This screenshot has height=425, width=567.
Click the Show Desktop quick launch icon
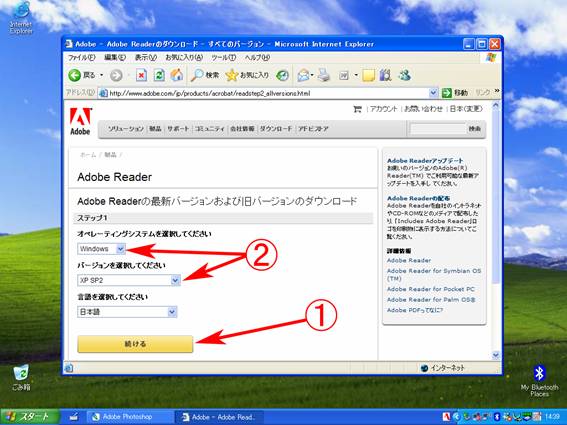(74, 417)
